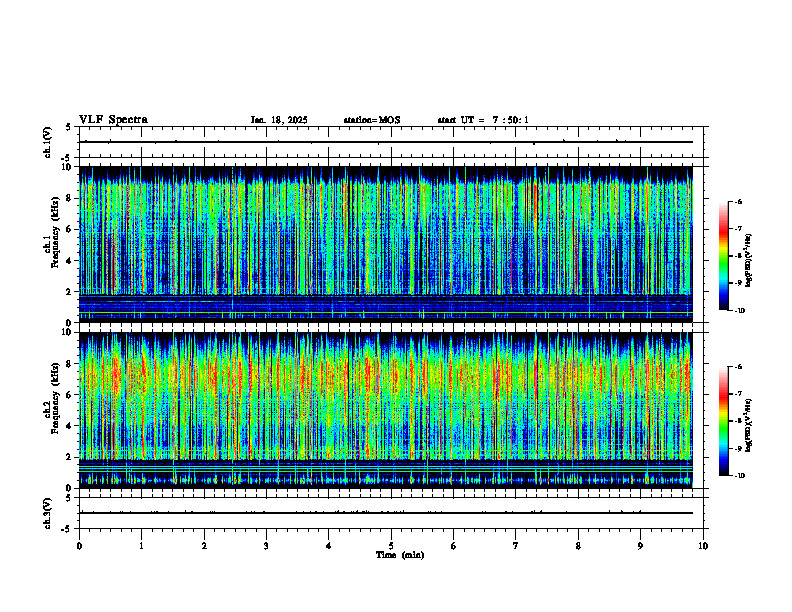Click the "-5" tick on ch.3(V) axis
This screenshot has height=612, width=792.
pos(67,529)
